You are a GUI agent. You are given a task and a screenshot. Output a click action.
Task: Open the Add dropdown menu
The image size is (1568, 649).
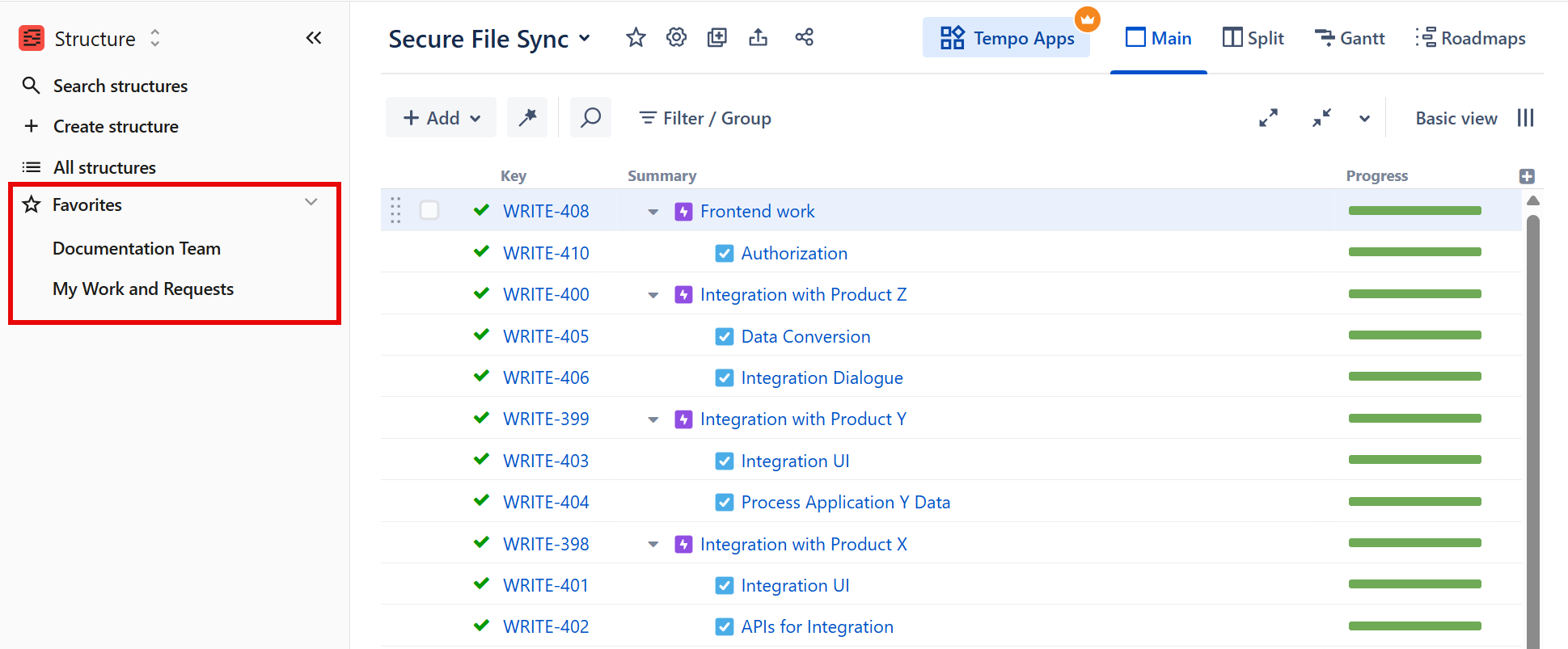(442, 118)
